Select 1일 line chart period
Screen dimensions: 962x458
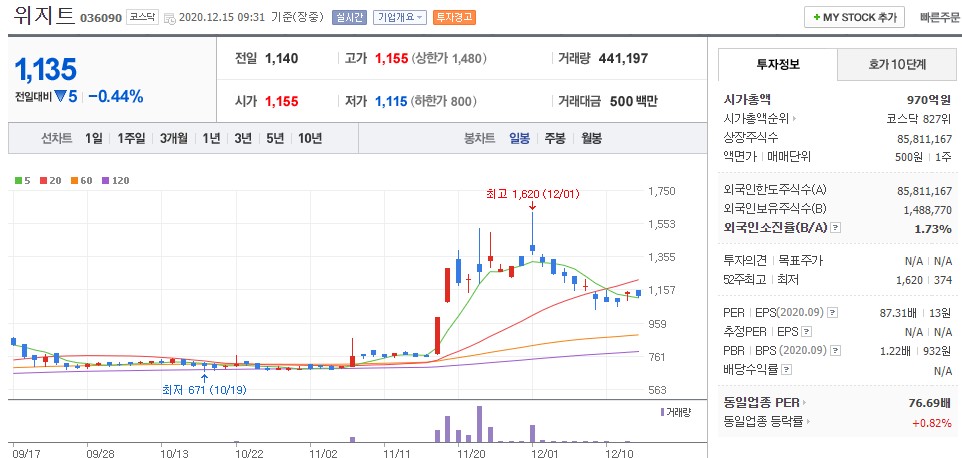coord(94,139)
